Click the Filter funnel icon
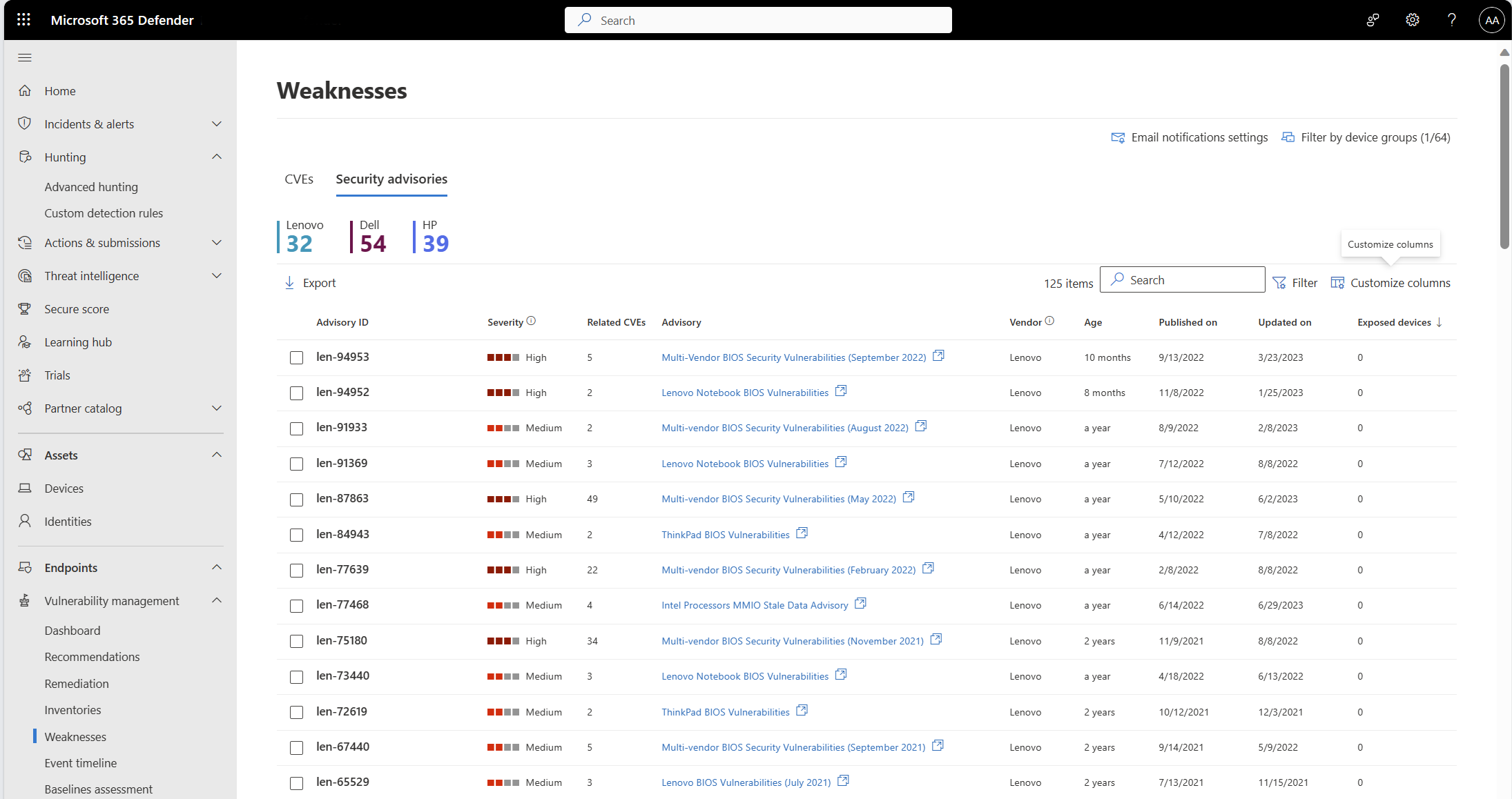The height and width of the screenshot is (799, 1512). coord(1279,283)
